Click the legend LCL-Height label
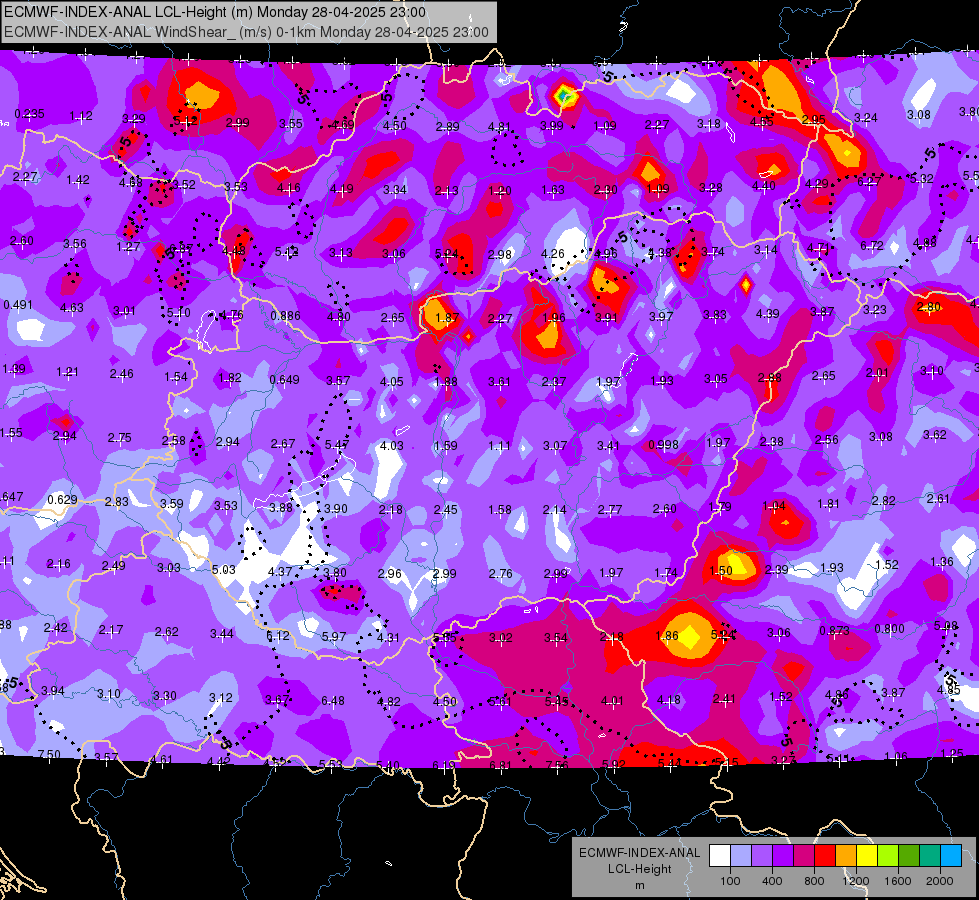This screenshot has width=979, height=900. (x=640, y=869)
